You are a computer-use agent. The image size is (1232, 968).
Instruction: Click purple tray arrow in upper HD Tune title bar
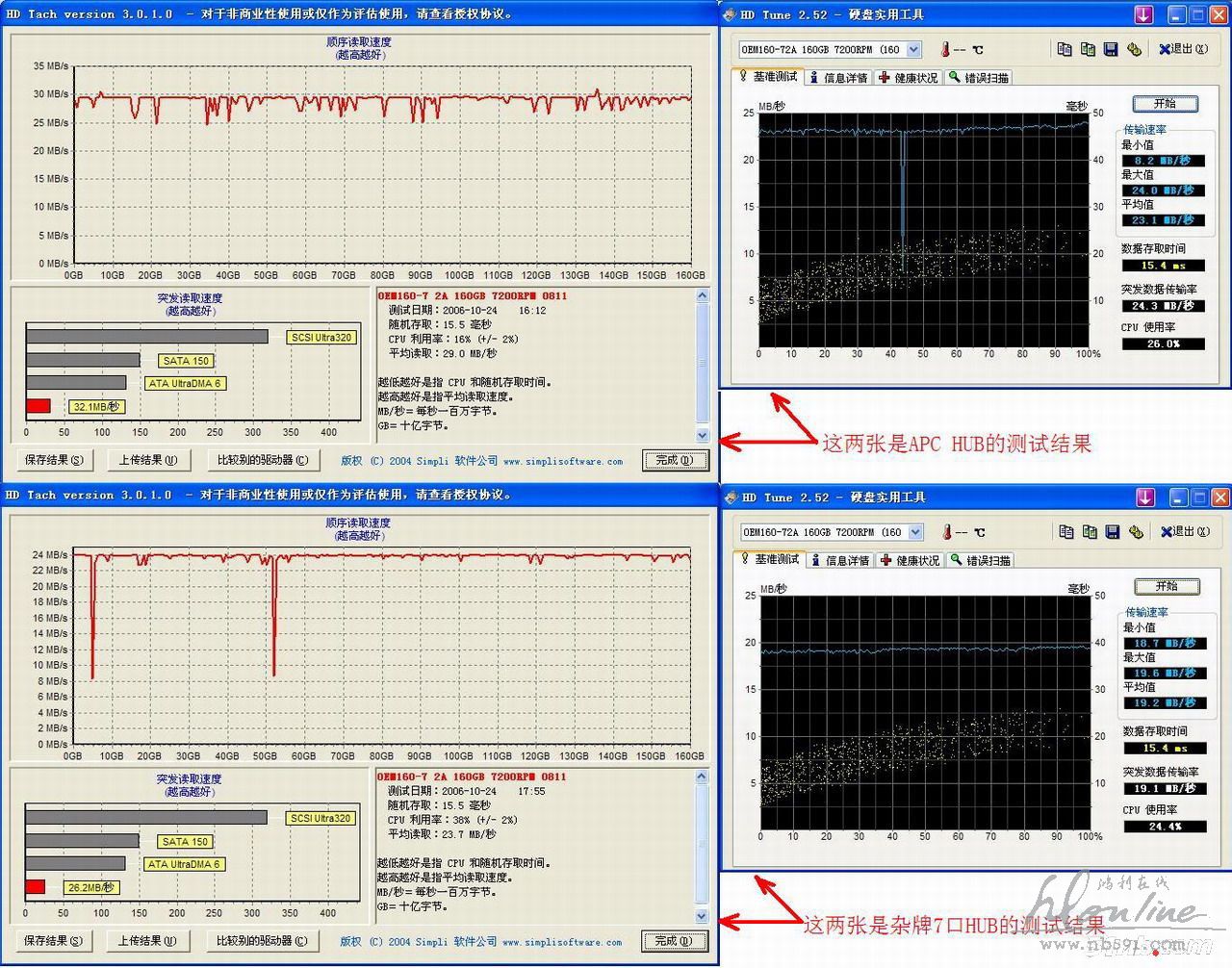click(1143, 14)
